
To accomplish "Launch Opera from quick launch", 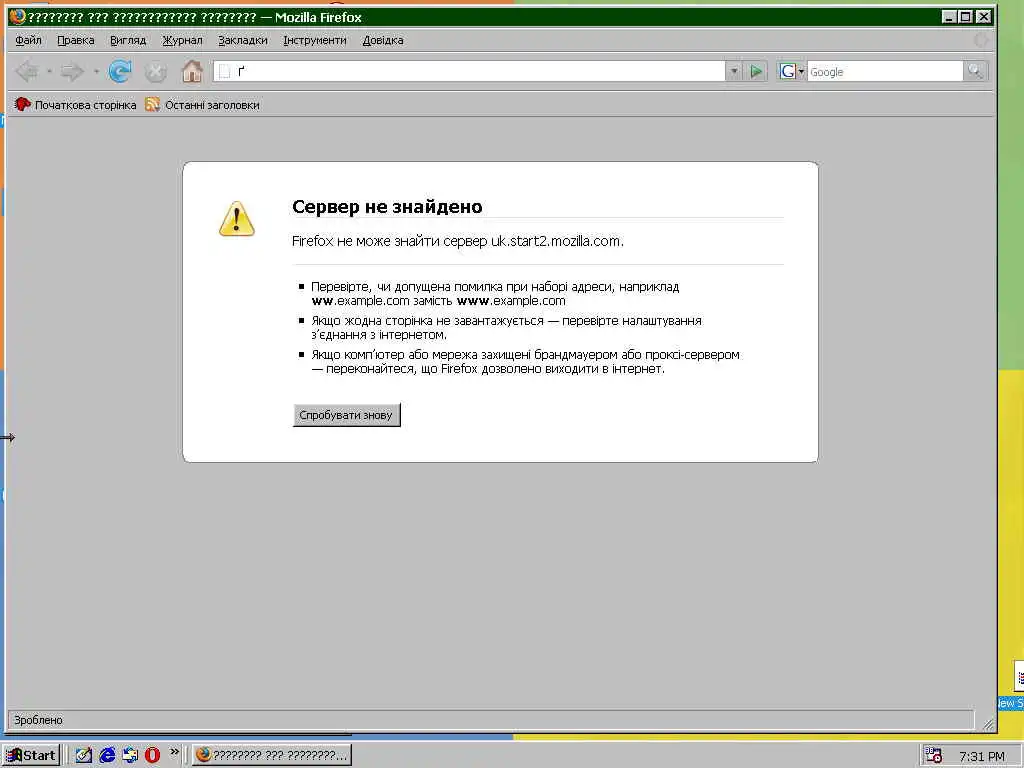I will [x=152, y=755].
